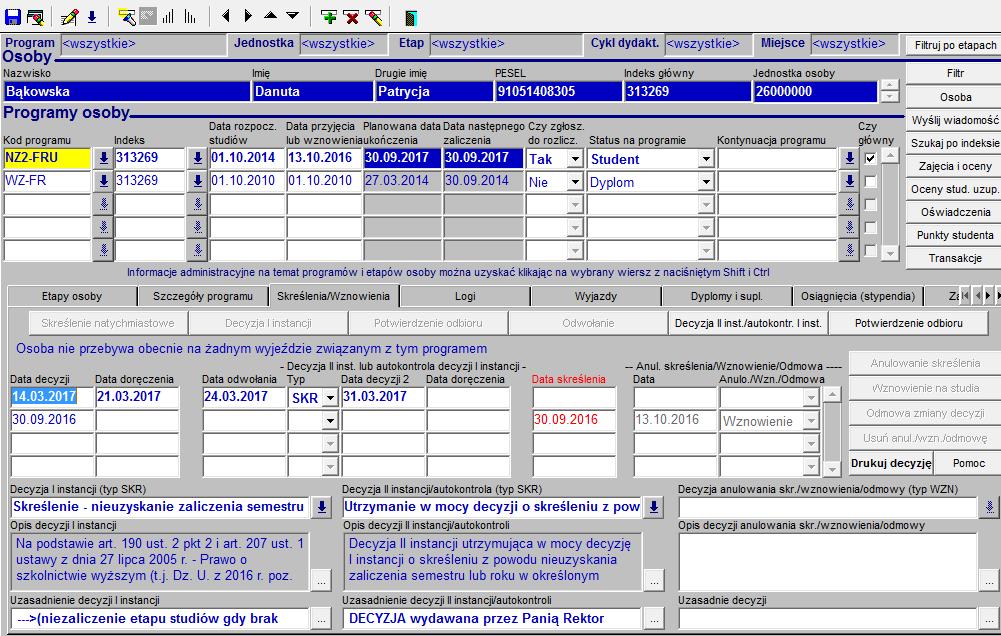
Task: Click the ascending sort bars icon
Action: (x=168, y=17)
